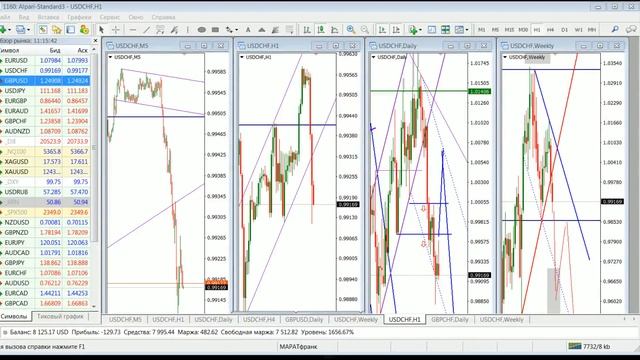The width and height of the screenshot is (640, 360).
Task: Switch timeframe to D1
Action: coord(564,30)
